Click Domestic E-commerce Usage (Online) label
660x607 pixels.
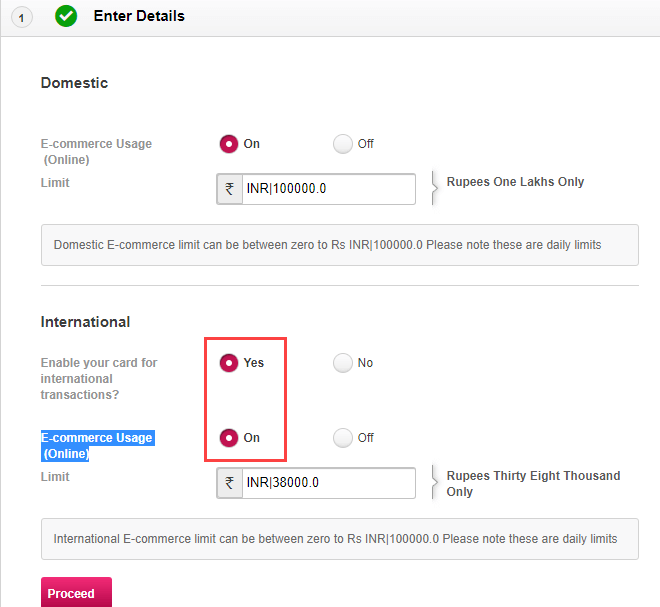coord(96,152)
